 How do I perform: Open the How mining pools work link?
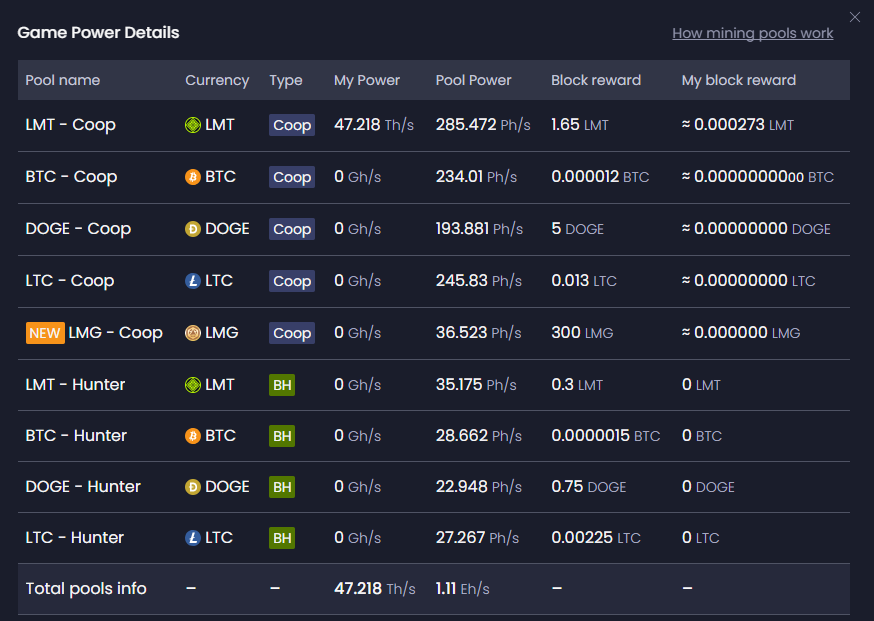(752, 33)
